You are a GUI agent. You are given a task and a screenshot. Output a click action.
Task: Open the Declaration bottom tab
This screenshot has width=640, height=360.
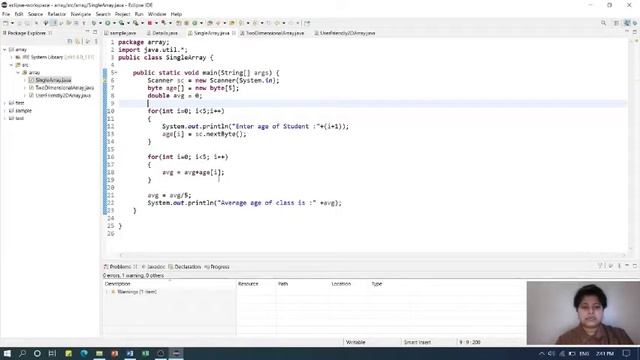(x=185, y=267)
